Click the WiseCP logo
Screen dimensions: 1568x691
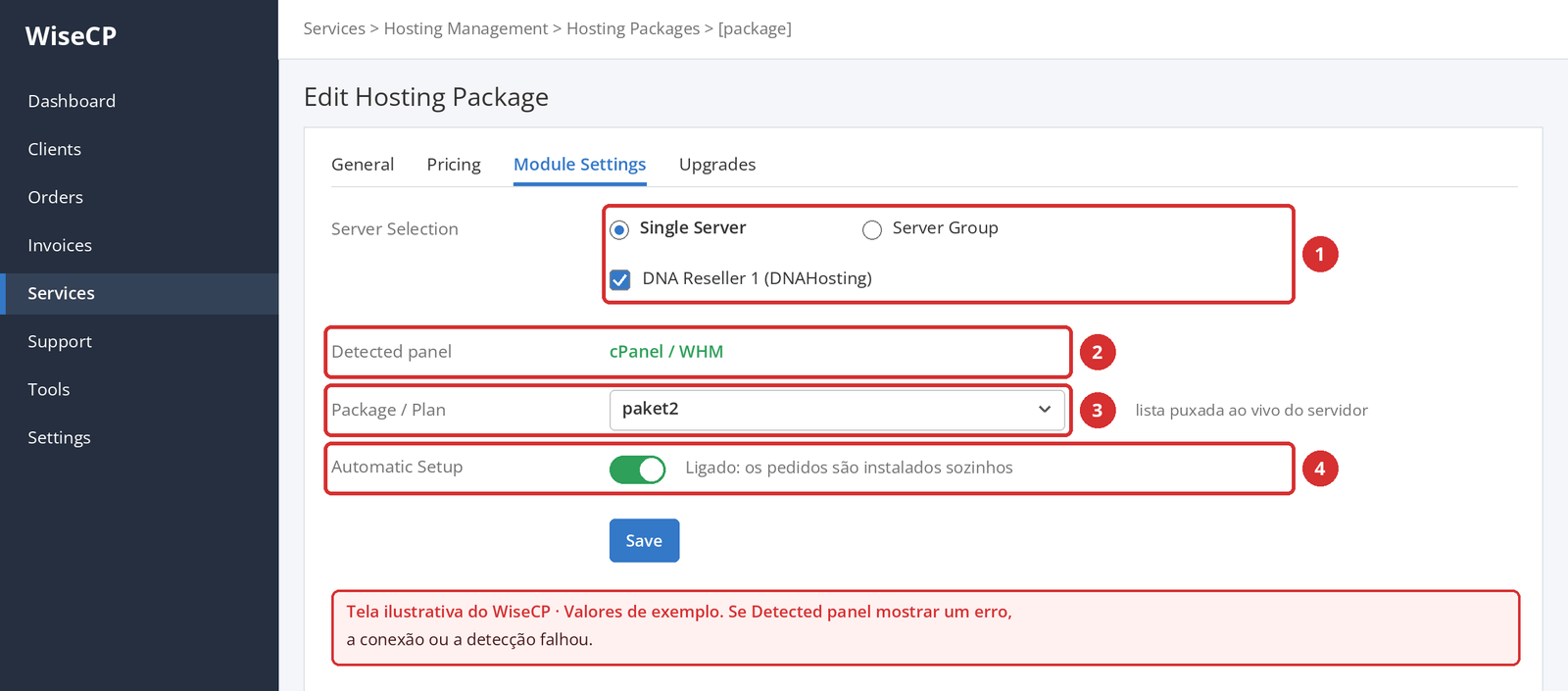[71, 36]
